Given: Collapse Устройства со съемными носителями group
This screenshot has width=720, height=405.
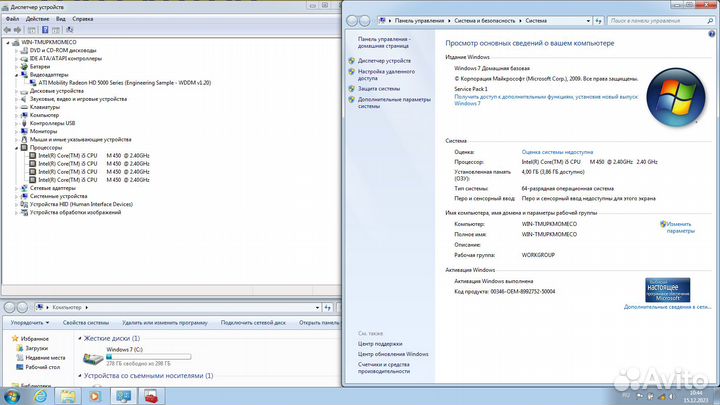Looking at the screenshot, I should pyautogui.click(x=80, y=376).
